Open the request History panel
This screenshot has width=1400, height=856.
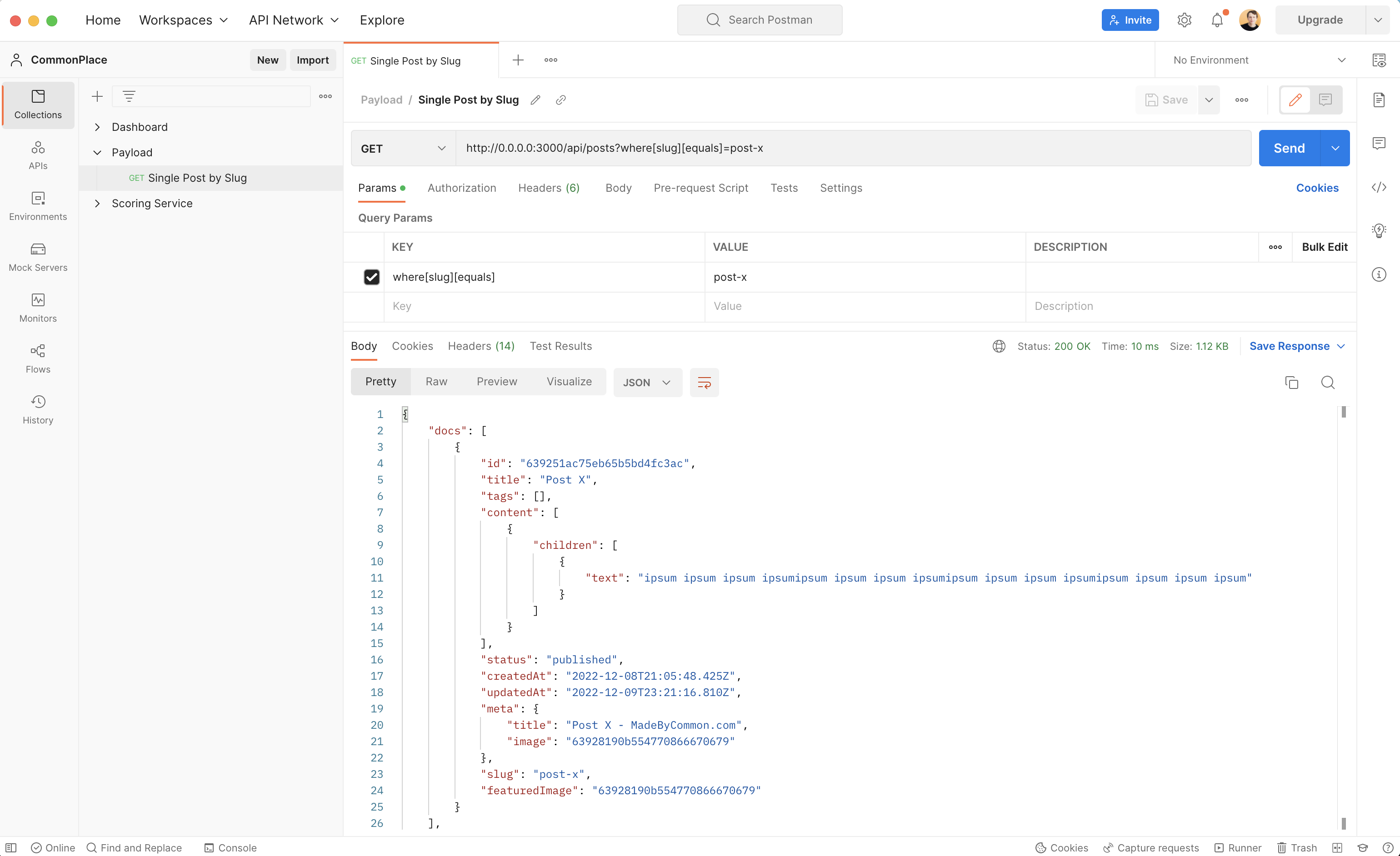click(37, 408)
